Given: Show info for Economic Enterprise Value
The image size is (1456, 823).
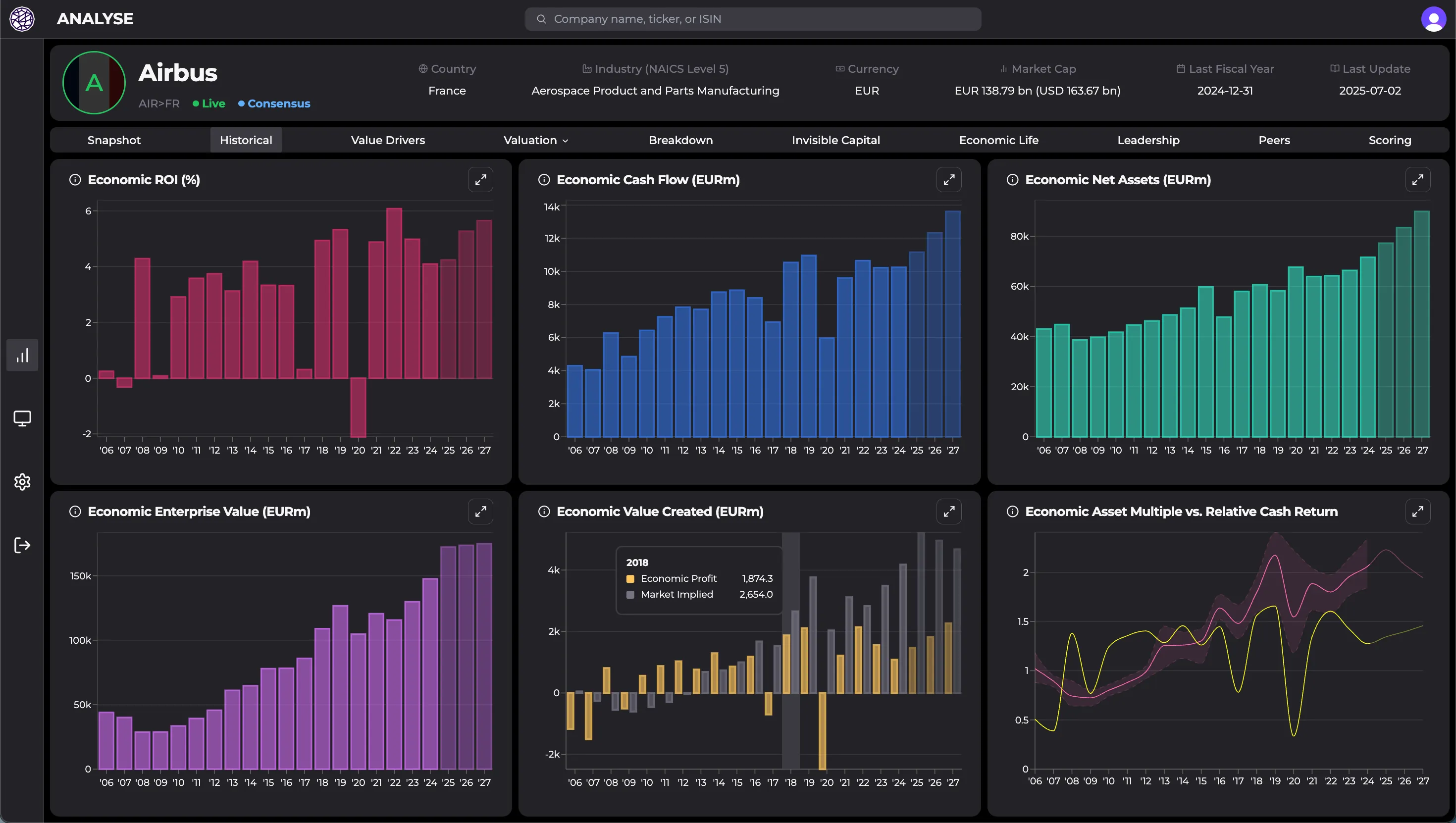Looking at the screenshot, I should [75, 512].
